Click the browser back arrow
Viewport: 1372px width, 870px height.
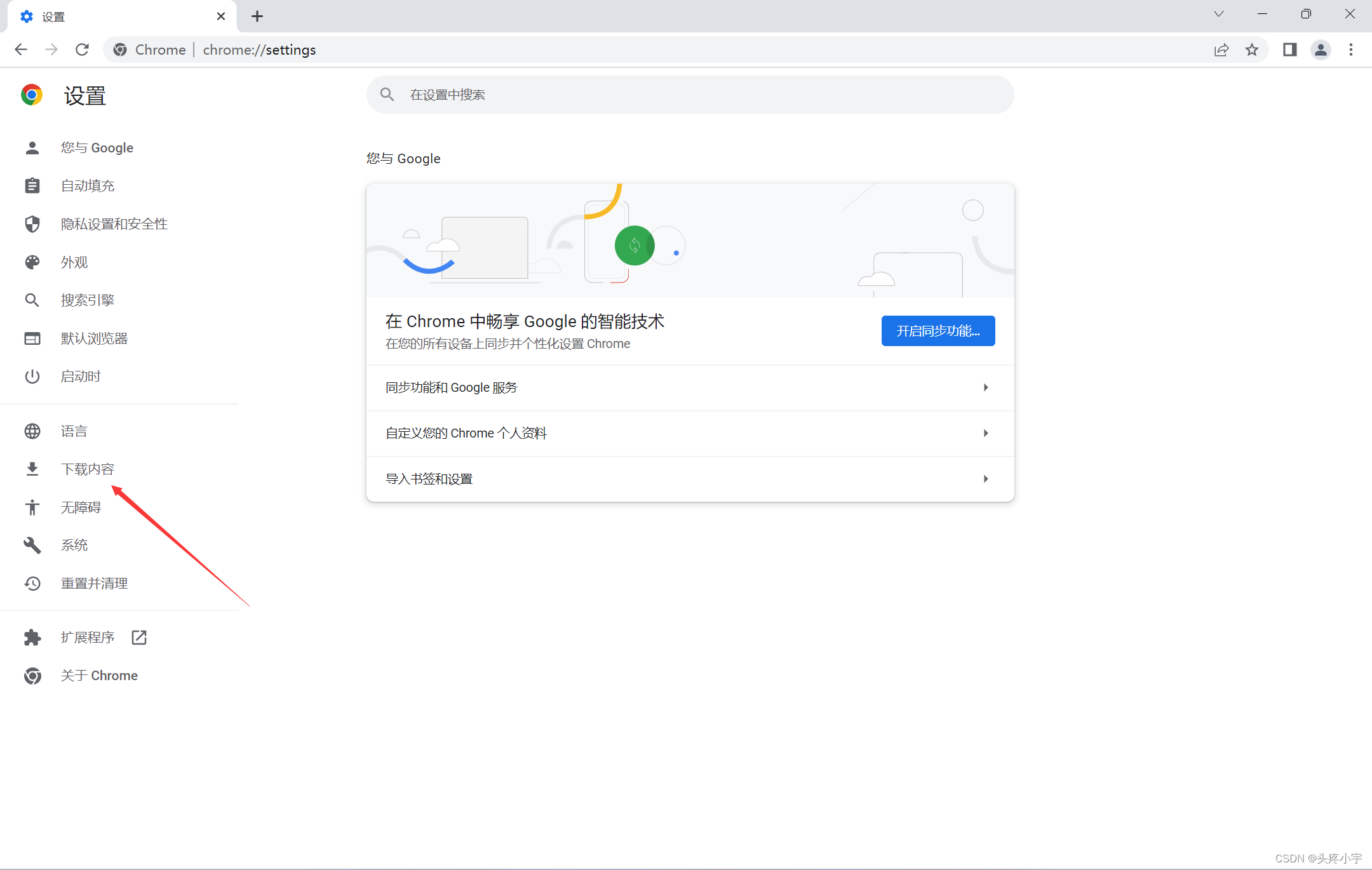(x=21, y=50)
